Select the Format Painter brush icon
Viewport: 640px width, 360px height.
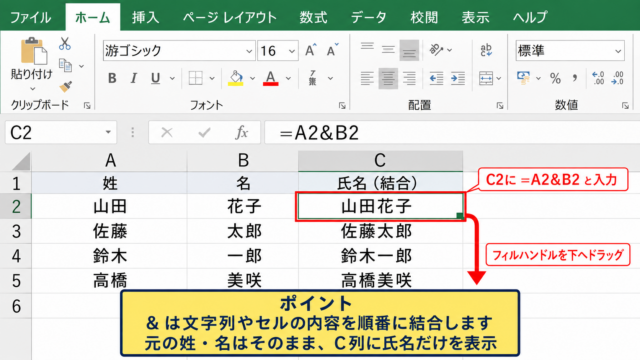point(65,87)
